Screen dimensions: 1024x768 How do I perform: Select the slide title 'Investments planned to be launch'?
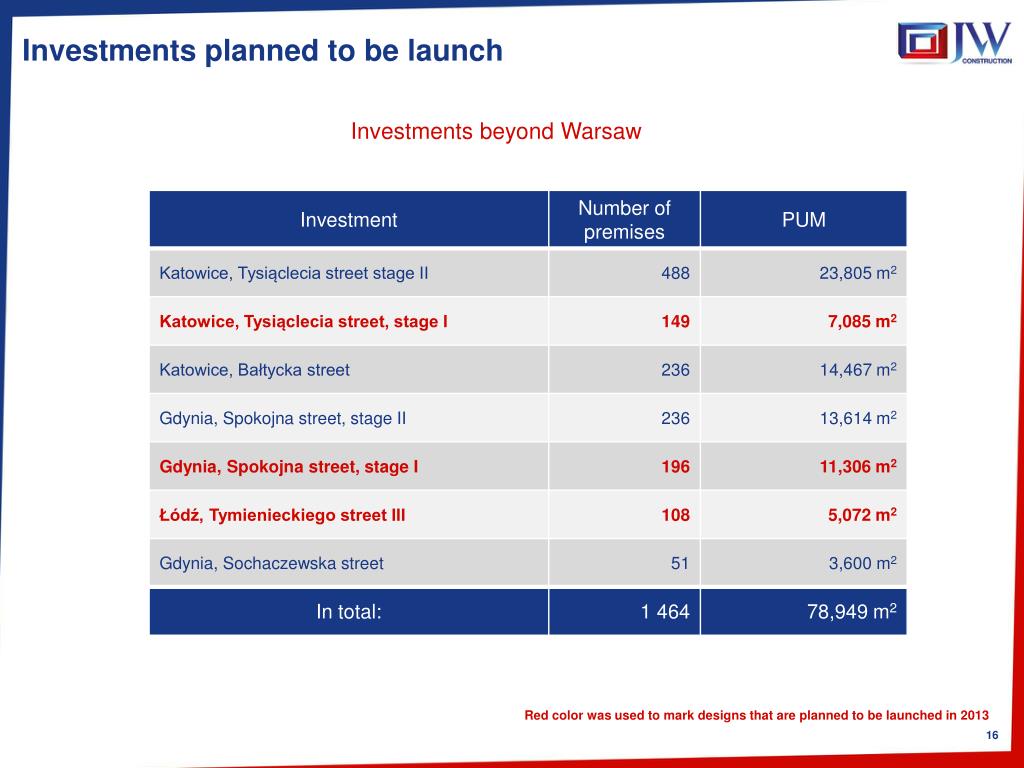(263, 50)
